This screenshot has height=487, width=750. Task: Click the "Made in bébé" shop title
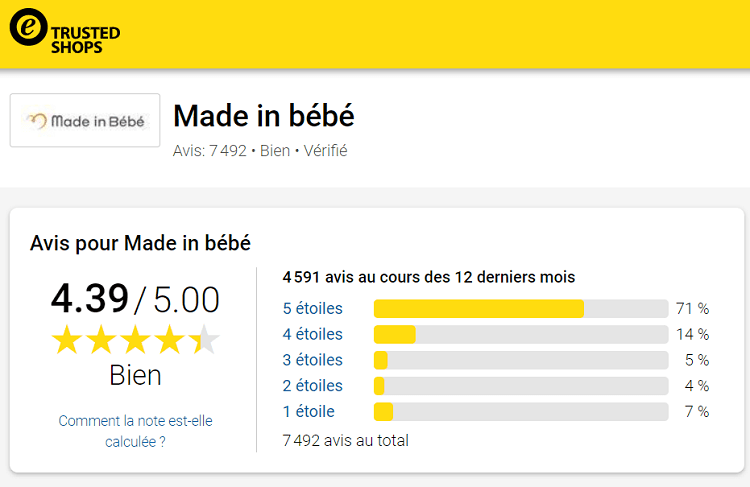264,116
